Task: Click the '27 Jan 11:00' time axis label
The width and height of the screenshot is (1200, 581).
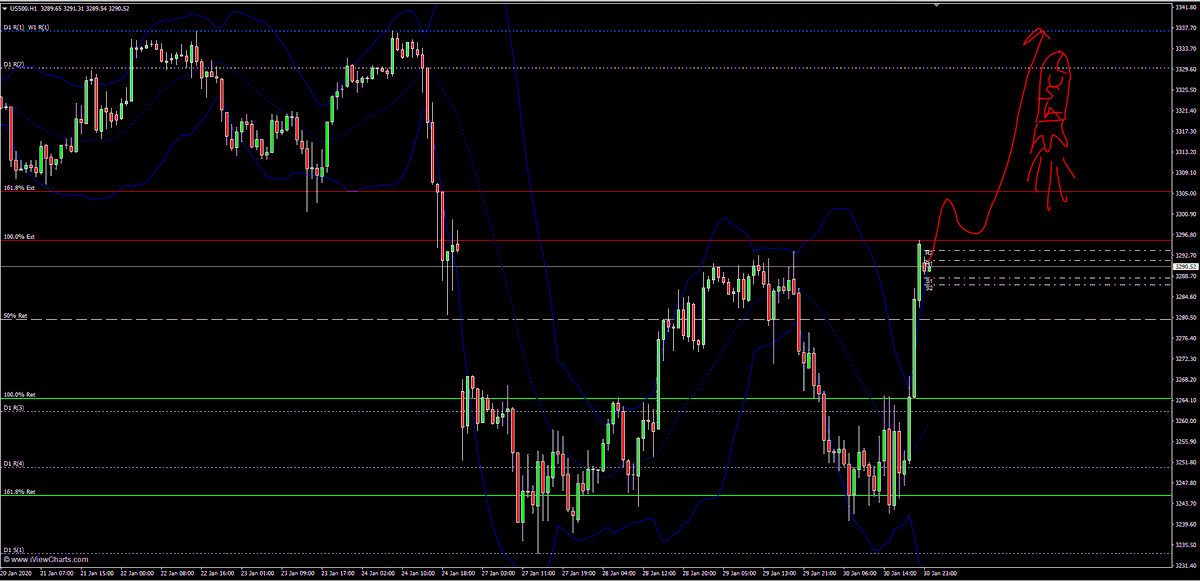Action: tap(538, 575)
